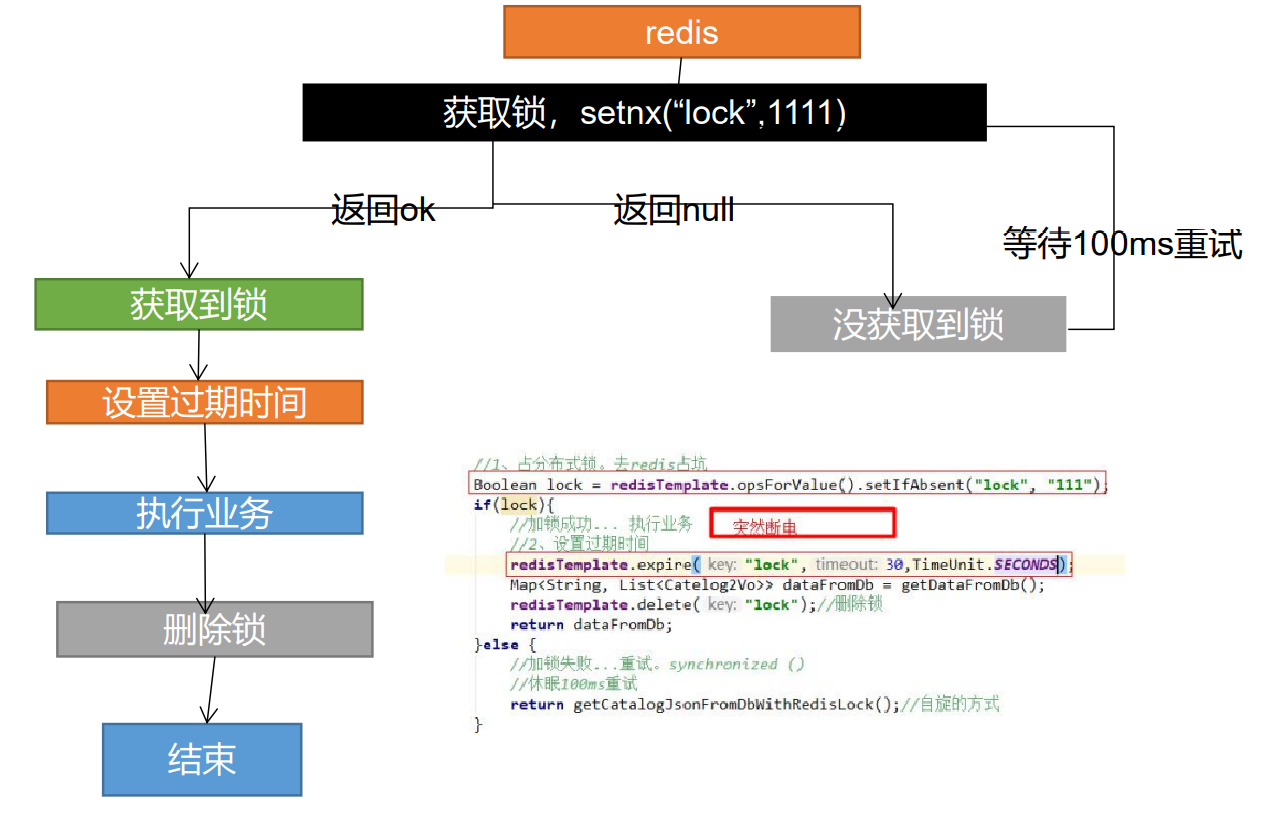Click the "}else {" code line
The height and width of the screenshot is (828, 1288).
coord(505,645)
